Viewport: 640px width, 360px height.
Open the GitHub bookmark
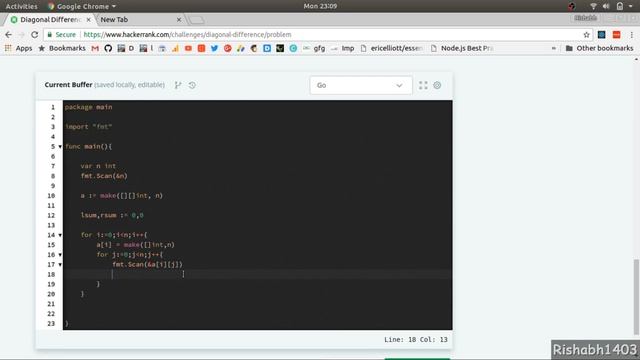[108, 48]
